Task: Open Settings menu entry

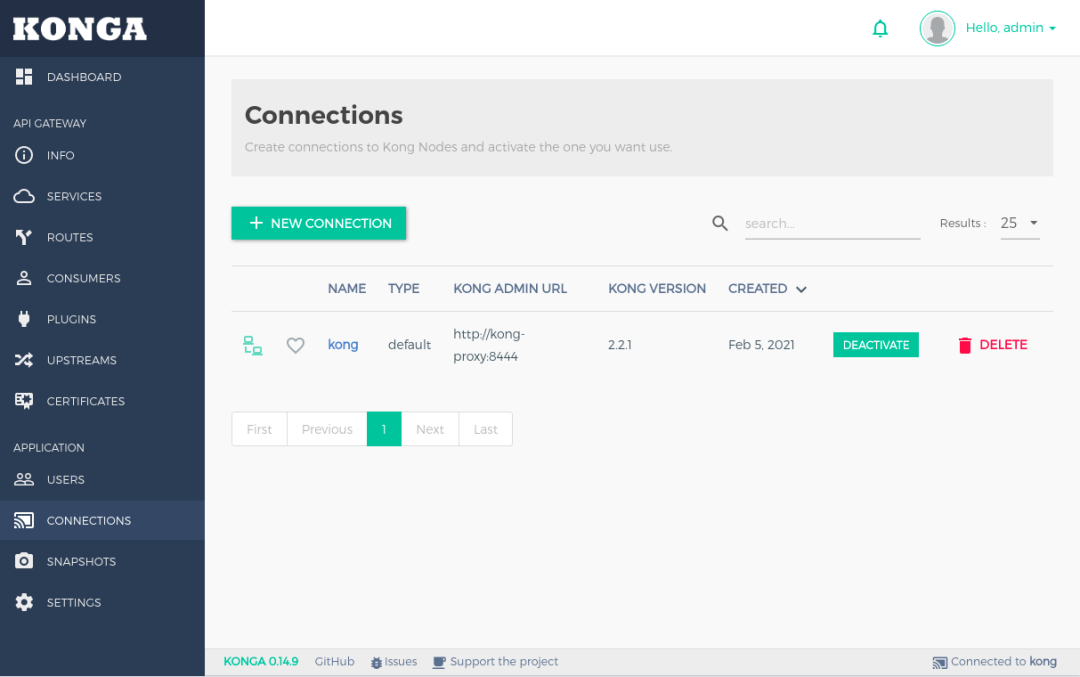Action: pos(102,602)
